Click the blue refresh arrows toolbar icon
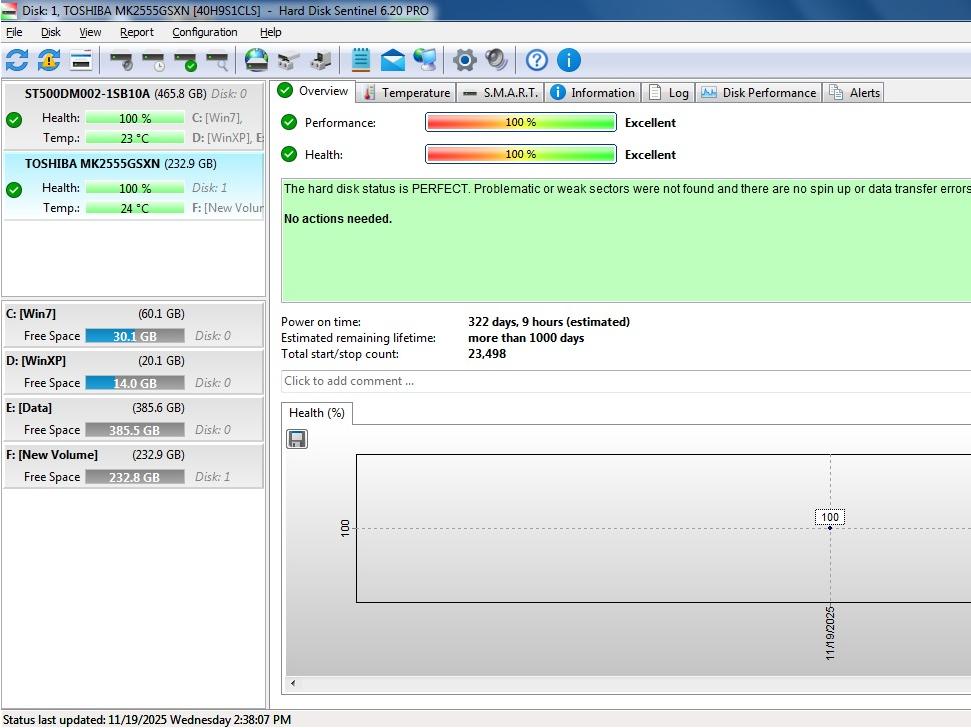The width and height of the screenshot is (971, 728). 17,60
